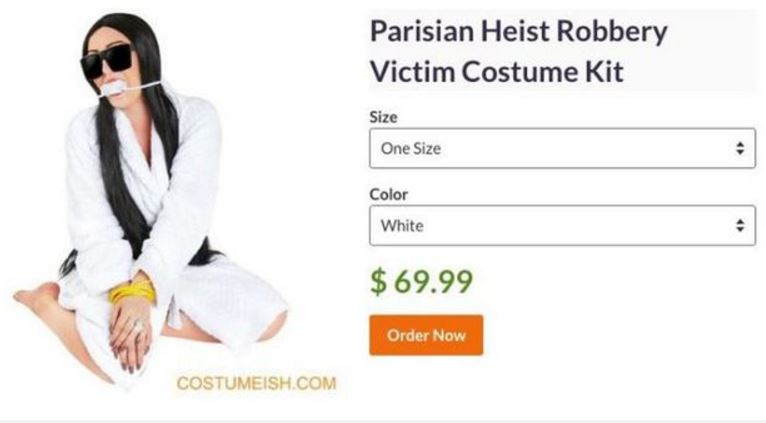Screen dimensions: 766x423
Task: Click the up-down arrows on Size selector
Action: coord(740,148)
